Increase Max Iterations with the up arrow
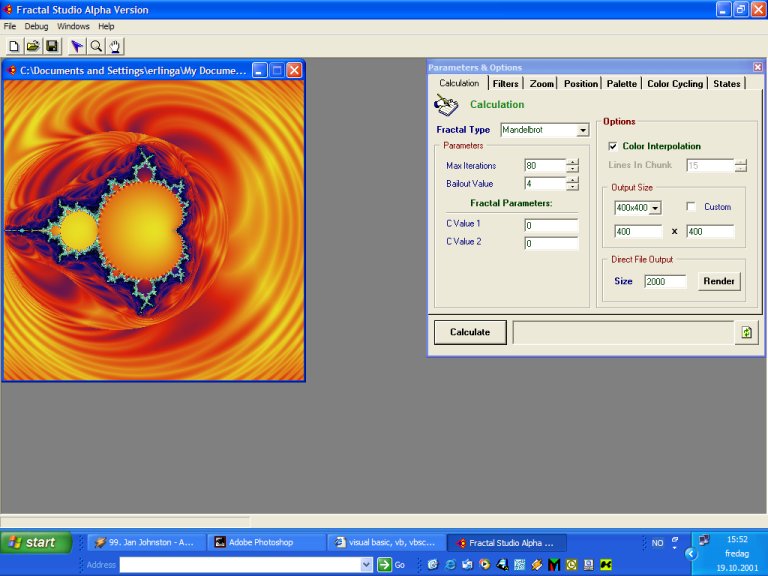768x576 pixels. click(572, 162)
